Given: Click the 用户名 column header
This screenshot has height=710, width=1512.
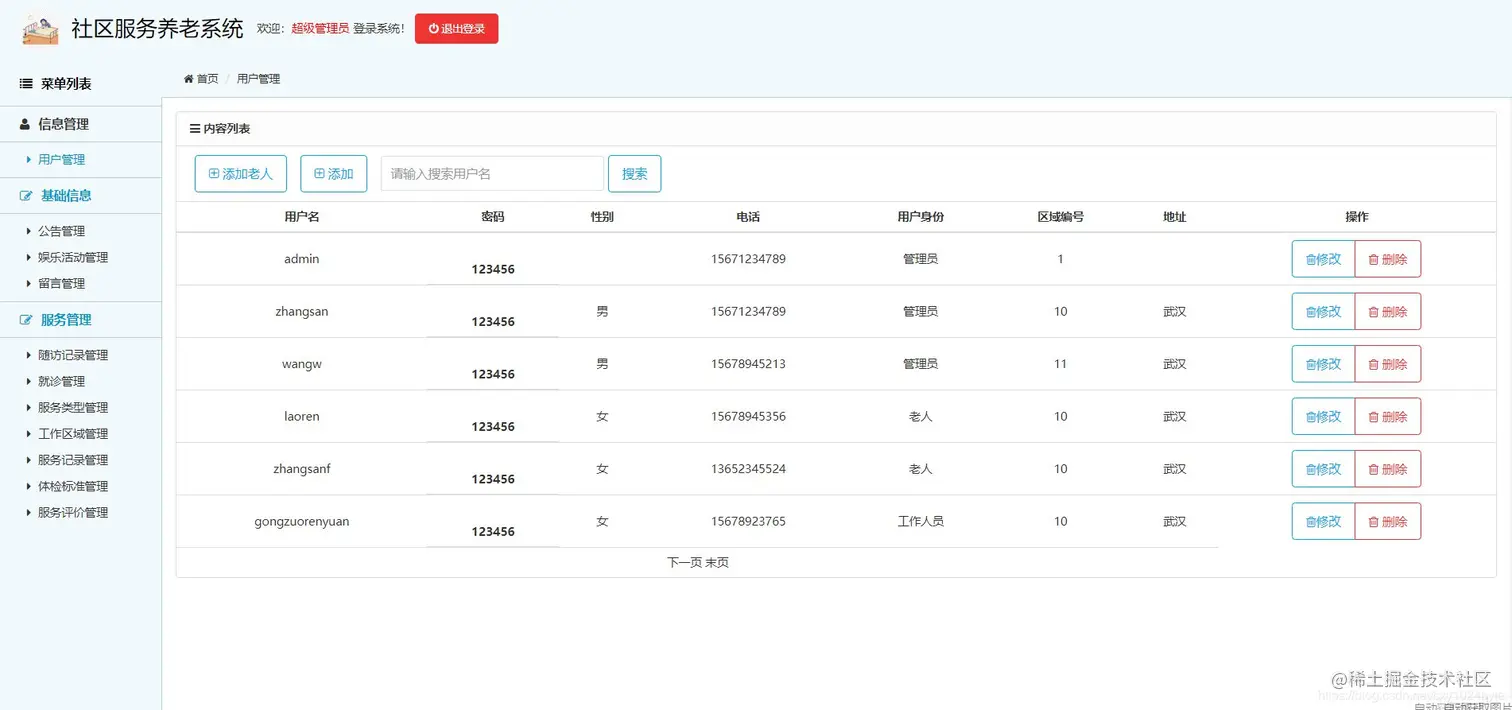Looking at the screenshot, I should click(x=301, y=216).
